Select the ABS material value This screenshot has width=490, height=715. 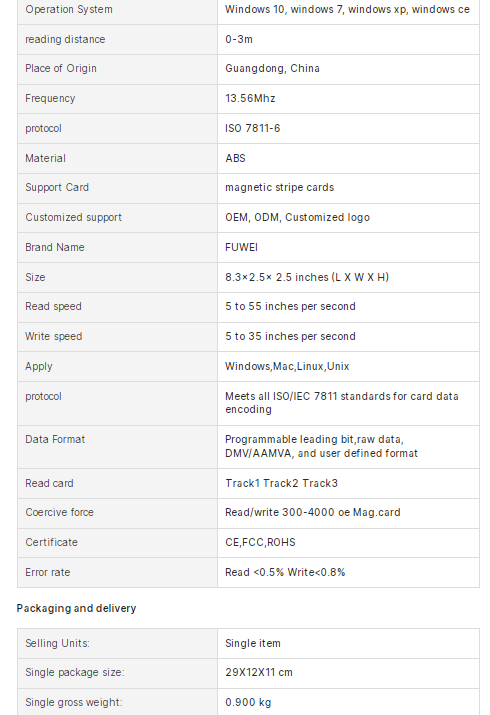(x=235, y=159)
